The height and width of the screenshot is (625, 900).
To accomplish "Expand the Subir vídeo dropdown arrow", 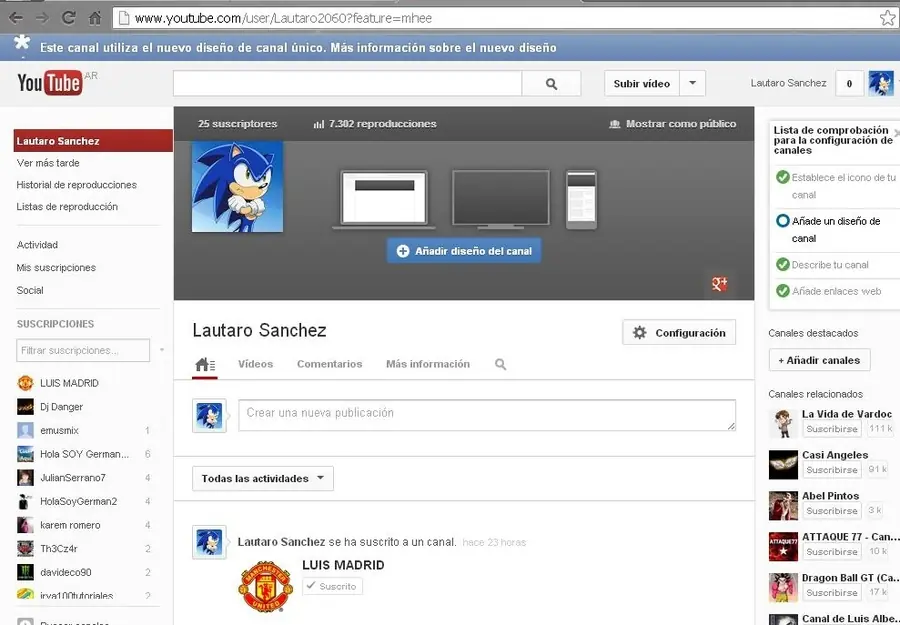I will [692, 83].
